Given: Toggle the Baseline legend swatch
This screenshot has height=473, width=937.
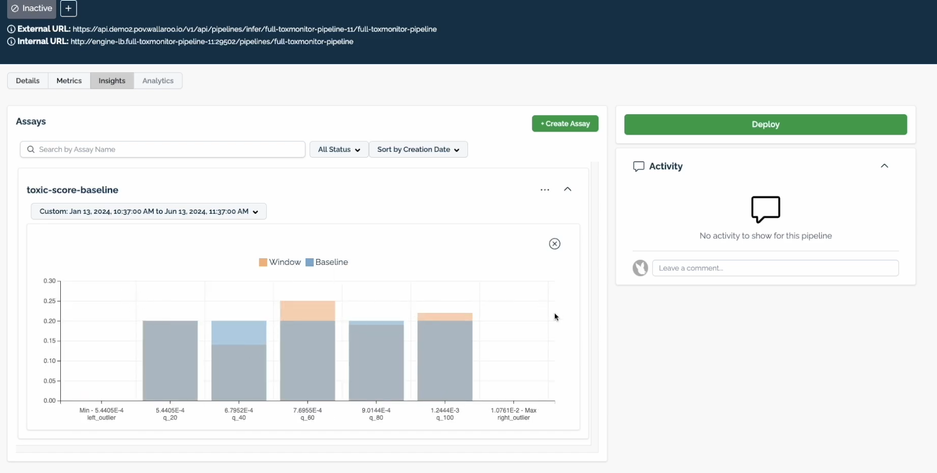Looking at the screenshot, I should tap(310, 262).
